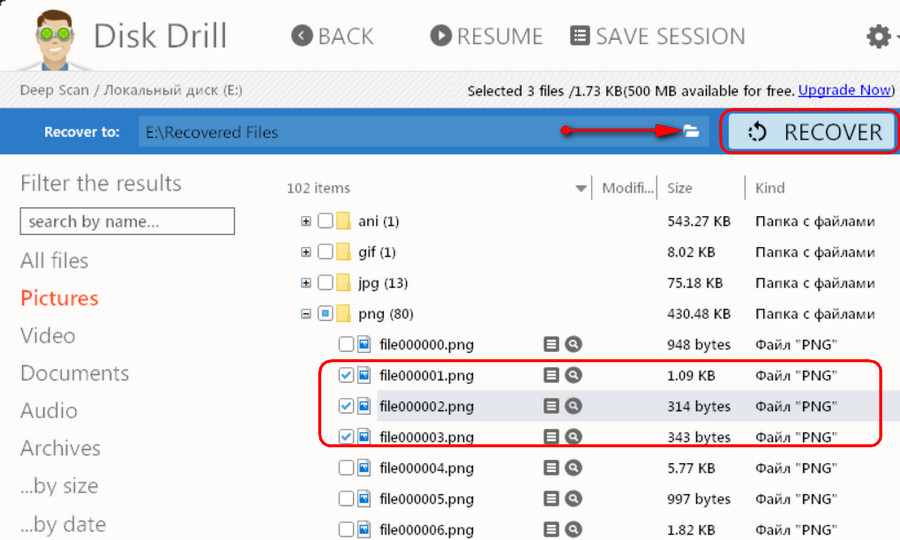Preview file000000.png with magnifier icon

[x=573, y=344]
